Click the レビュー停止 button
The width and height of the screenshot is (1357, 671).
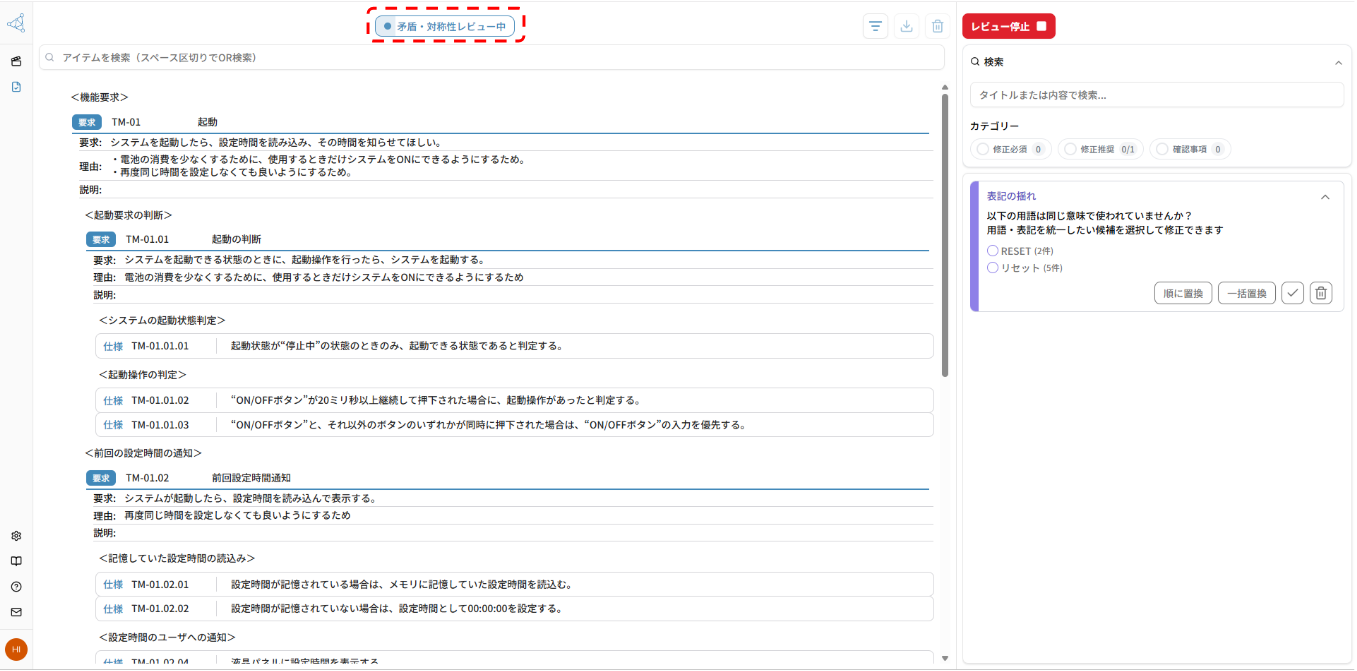click(1008, 27)
